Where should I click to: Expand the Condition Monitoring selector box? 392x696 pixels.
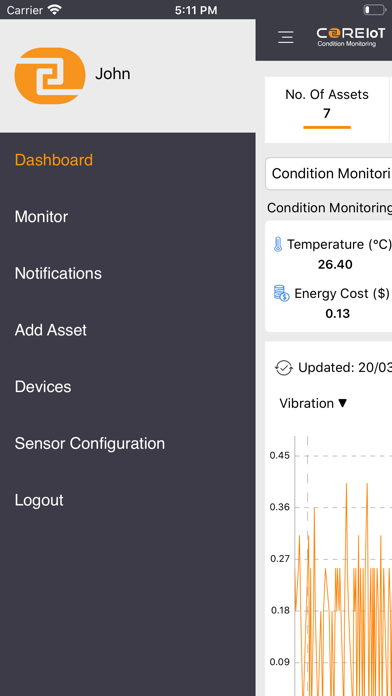[329, 174]
